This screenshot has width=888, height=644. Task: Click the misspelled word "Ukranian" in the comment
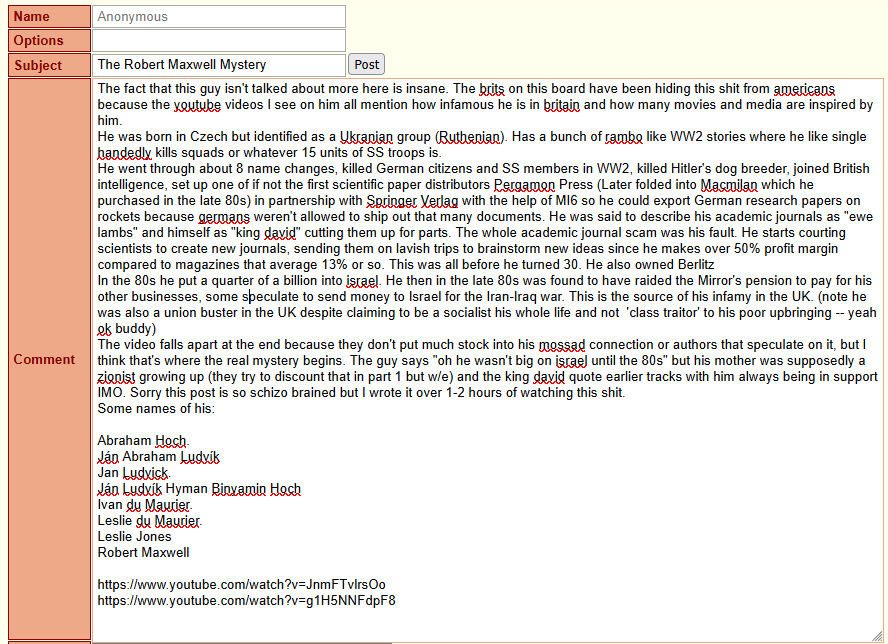pyautogui.click(x=366, y=137)
